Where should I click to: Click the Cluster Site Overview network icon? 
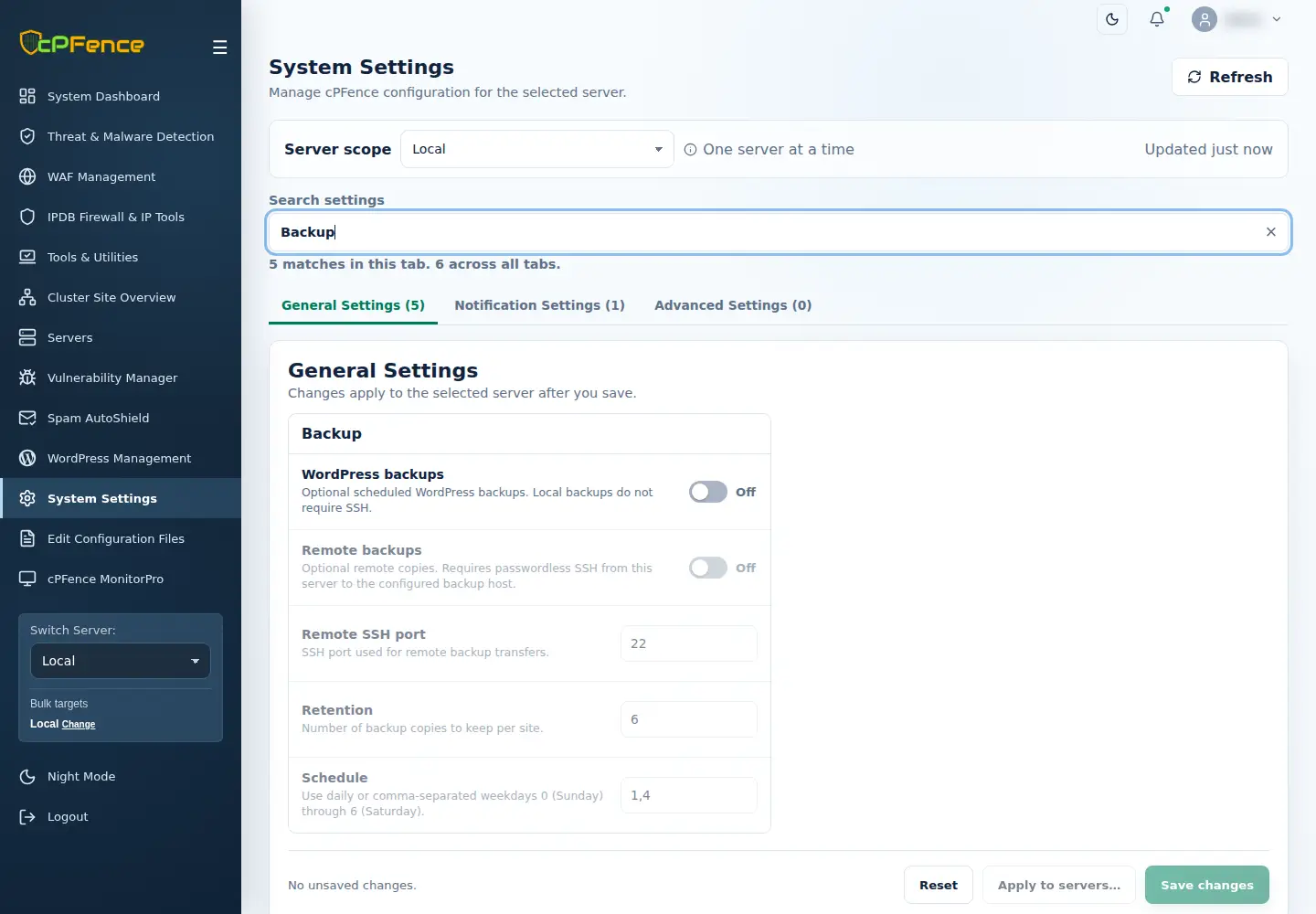[x=27, y=297]
